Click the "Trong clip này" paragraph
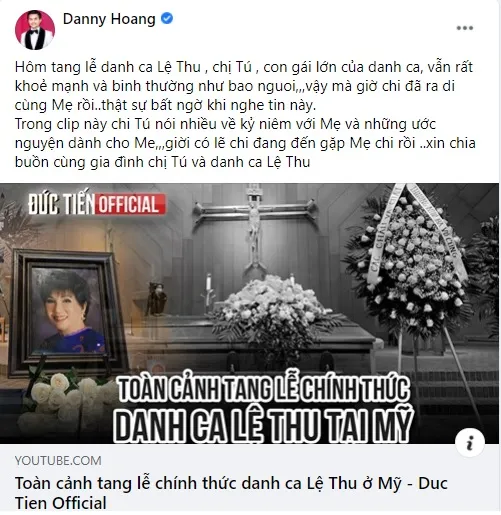 coord(245,143)
